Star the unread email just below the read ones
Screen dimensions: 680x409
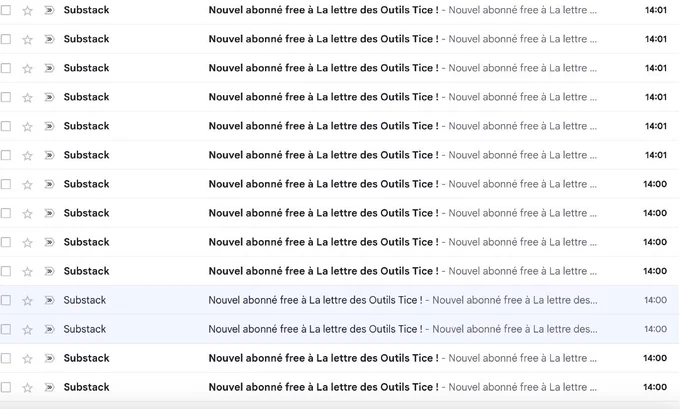[27, 359]
